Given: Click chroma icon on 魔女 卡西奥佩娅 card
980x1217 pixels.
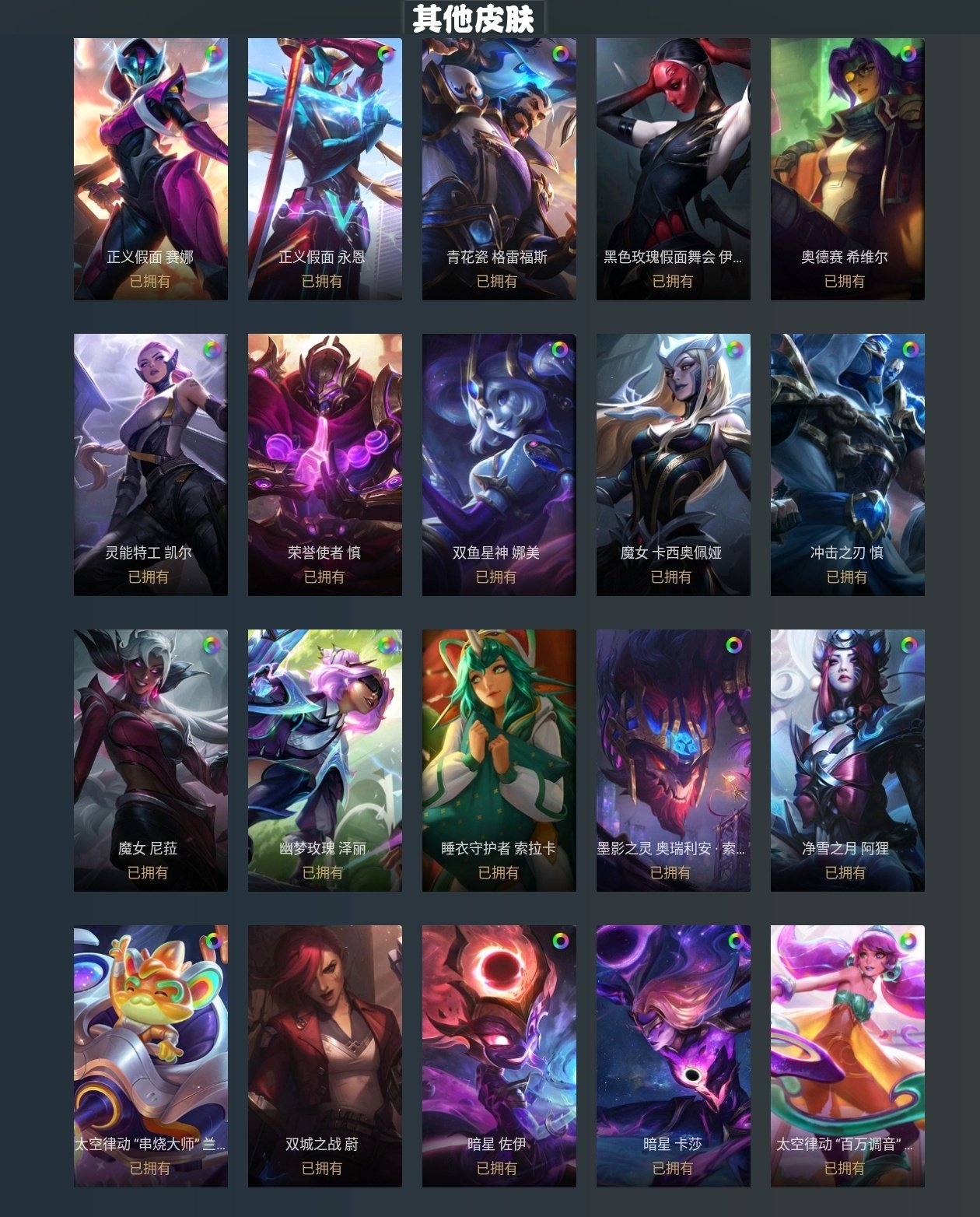Looking at the screenshot, I should (x=734, y=349).
